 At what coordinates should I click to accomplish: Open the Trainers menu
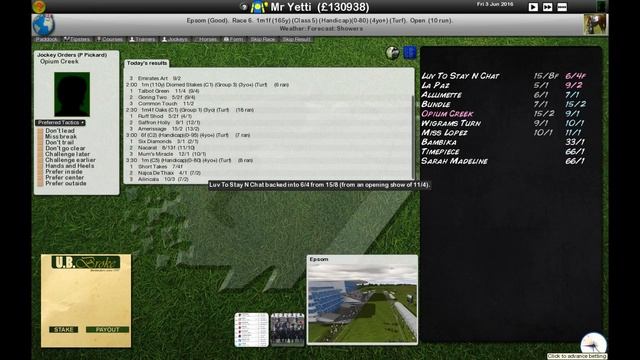pos(142,39)
